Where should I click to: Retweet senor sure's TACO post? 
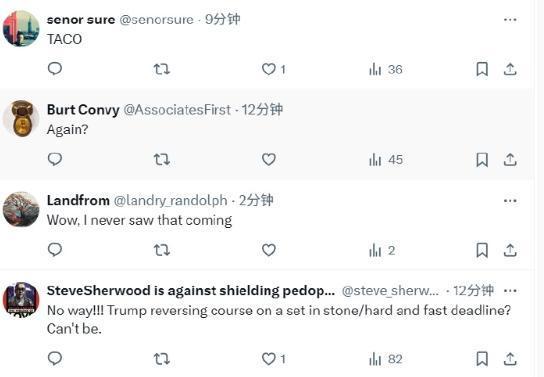(162, 69)
